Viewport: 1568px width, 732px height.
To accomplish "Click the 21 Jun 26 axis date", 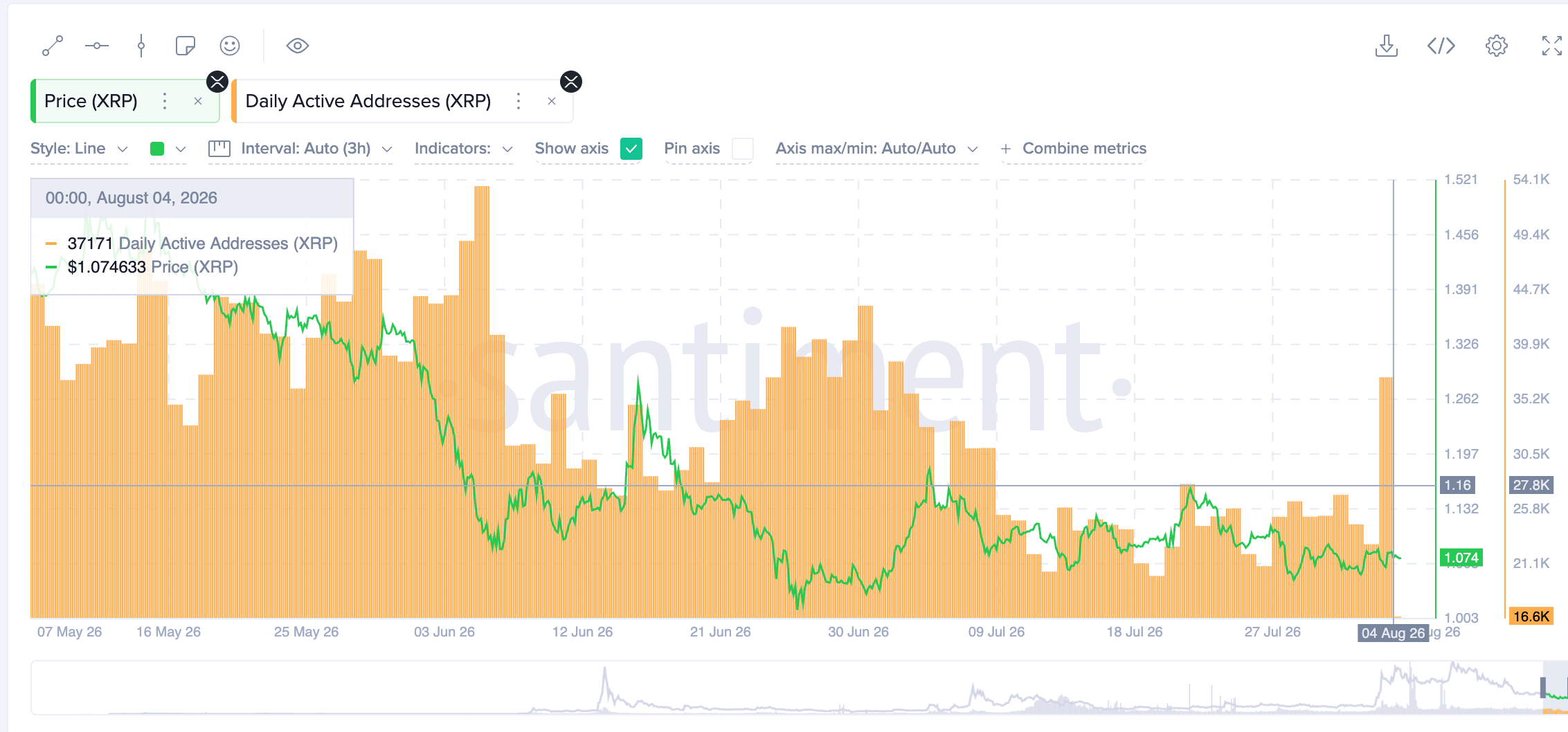I will 720,632.
